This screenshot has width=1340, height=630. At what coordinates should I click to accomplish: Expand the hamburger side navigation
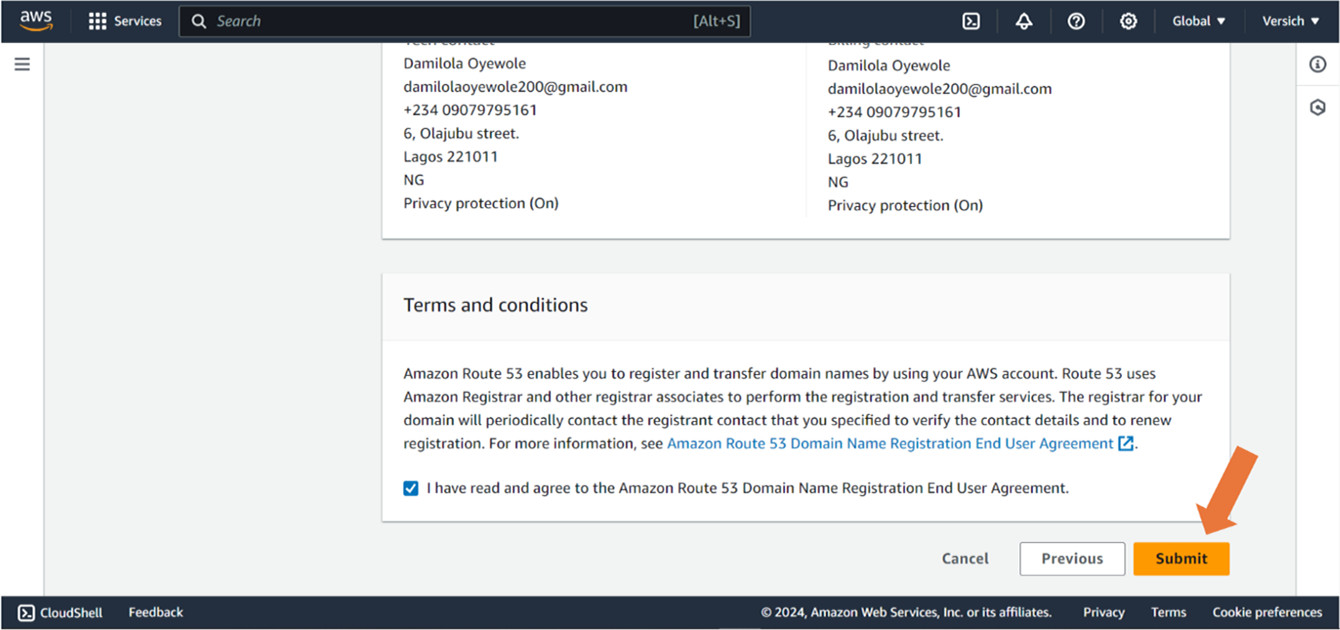(22, 65)
